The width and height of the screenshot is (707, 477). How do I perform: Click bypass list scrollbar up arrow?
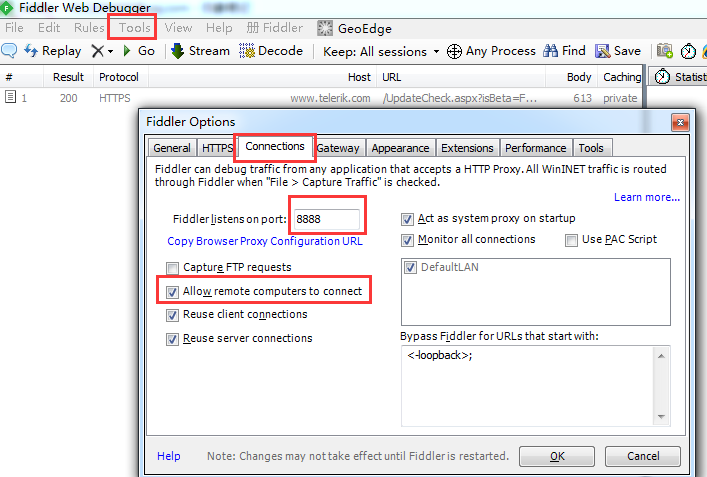(661, 356)
